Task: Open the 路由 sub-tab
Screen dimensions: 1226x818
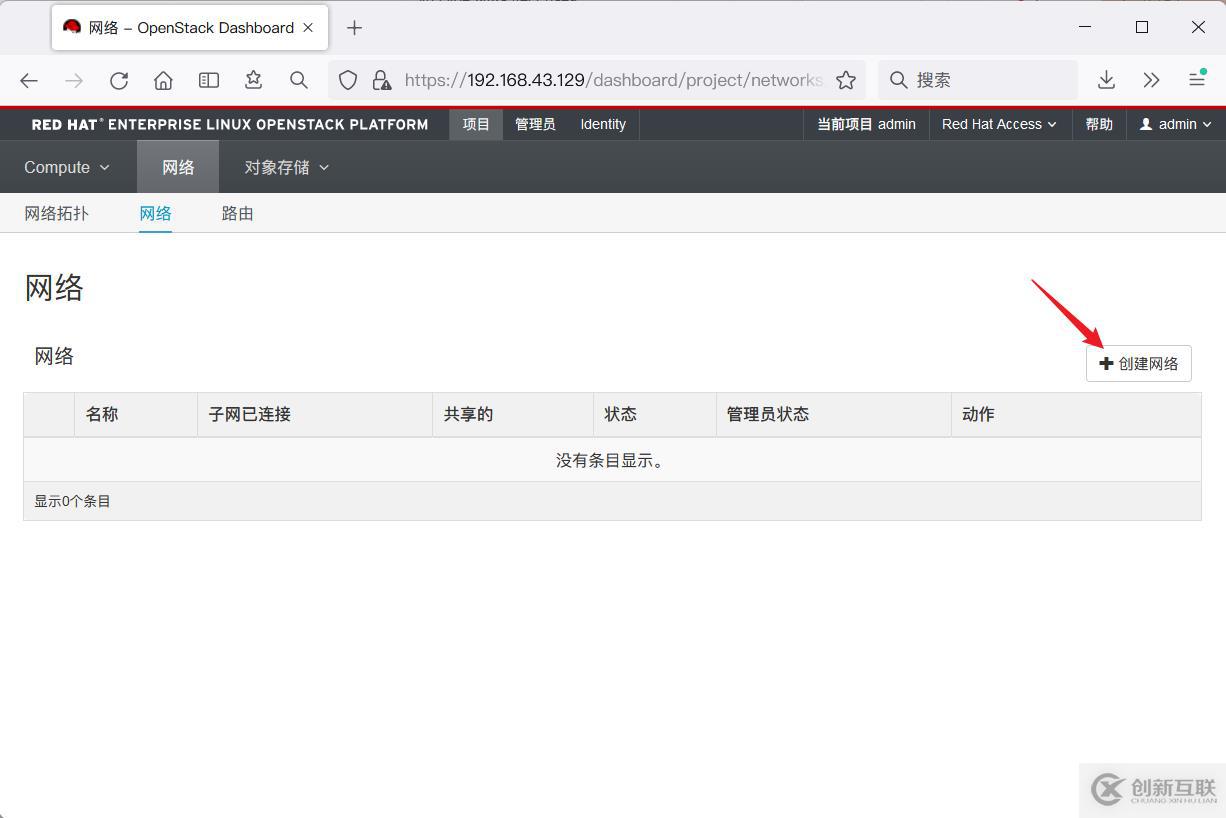Action: 237,213
